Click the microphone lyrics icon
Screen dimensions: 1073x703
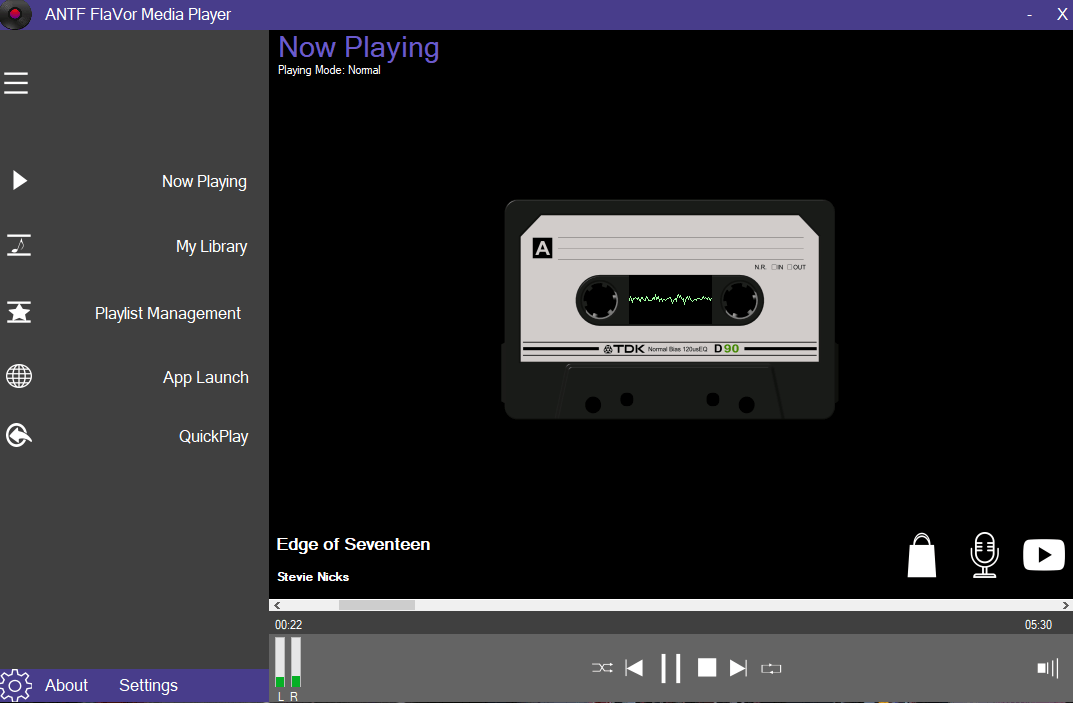click(x=984, y=555)
